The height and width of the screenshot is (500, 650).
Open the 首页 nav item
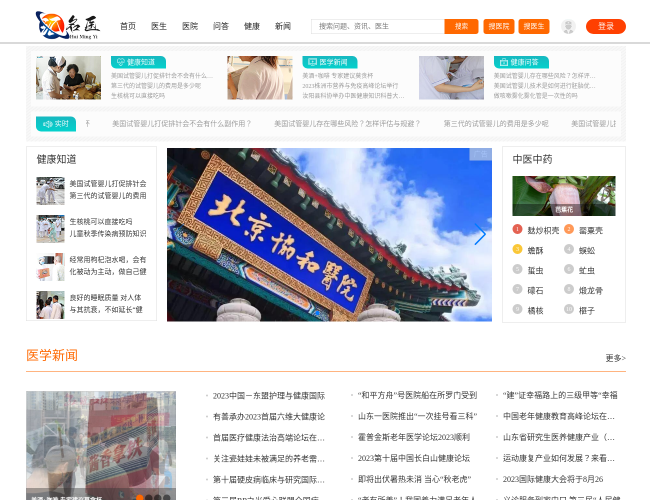[128, 26]
